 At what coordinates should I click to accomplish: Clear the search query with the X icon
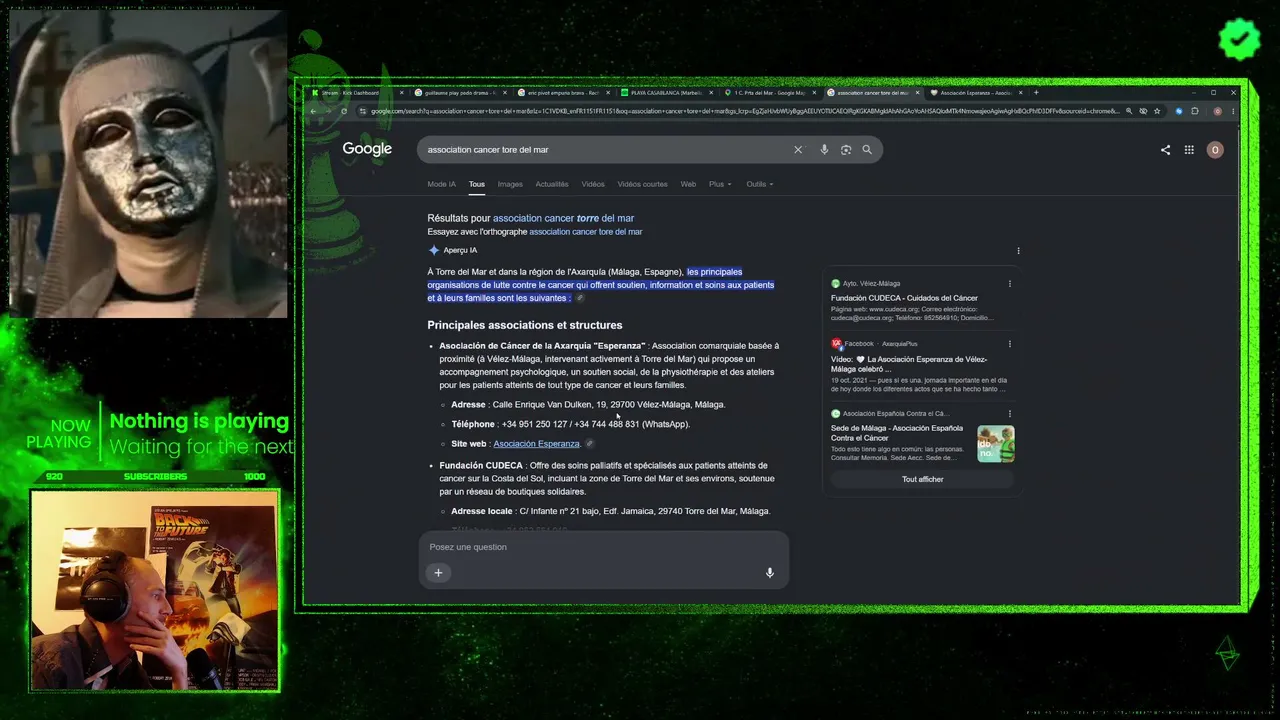click(798, 150)
